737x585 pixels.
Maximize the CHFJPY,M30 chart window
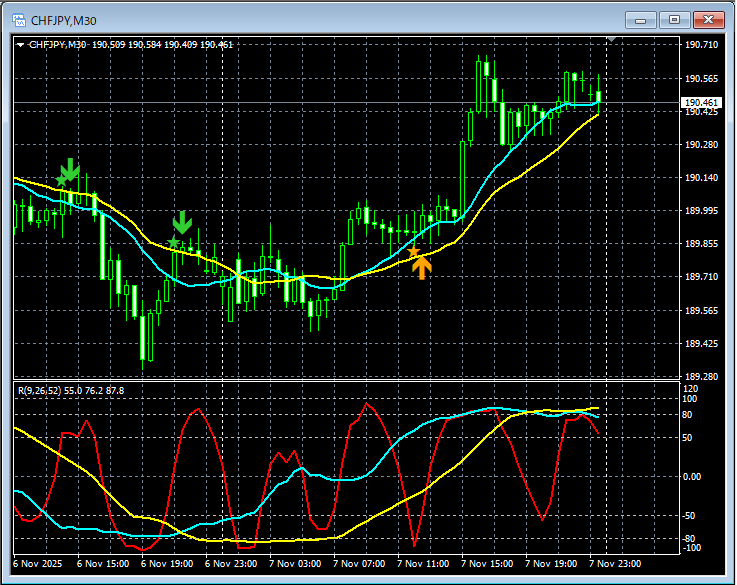674,20
